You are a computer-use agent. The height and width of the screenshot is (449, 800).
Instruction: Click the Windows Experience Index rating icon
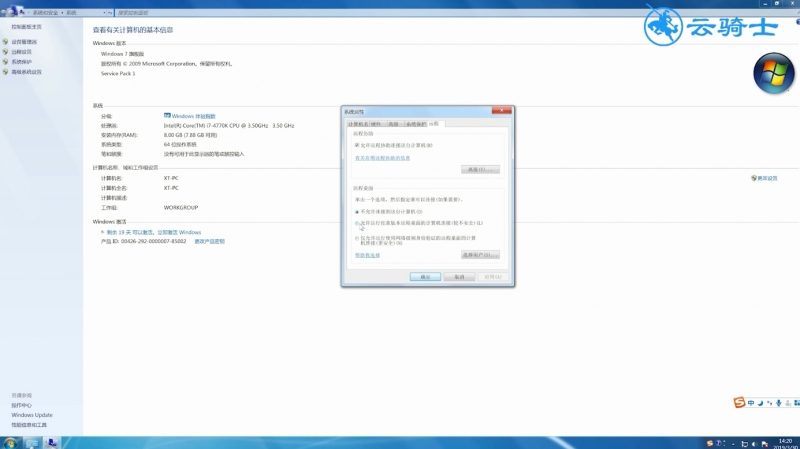167,116
